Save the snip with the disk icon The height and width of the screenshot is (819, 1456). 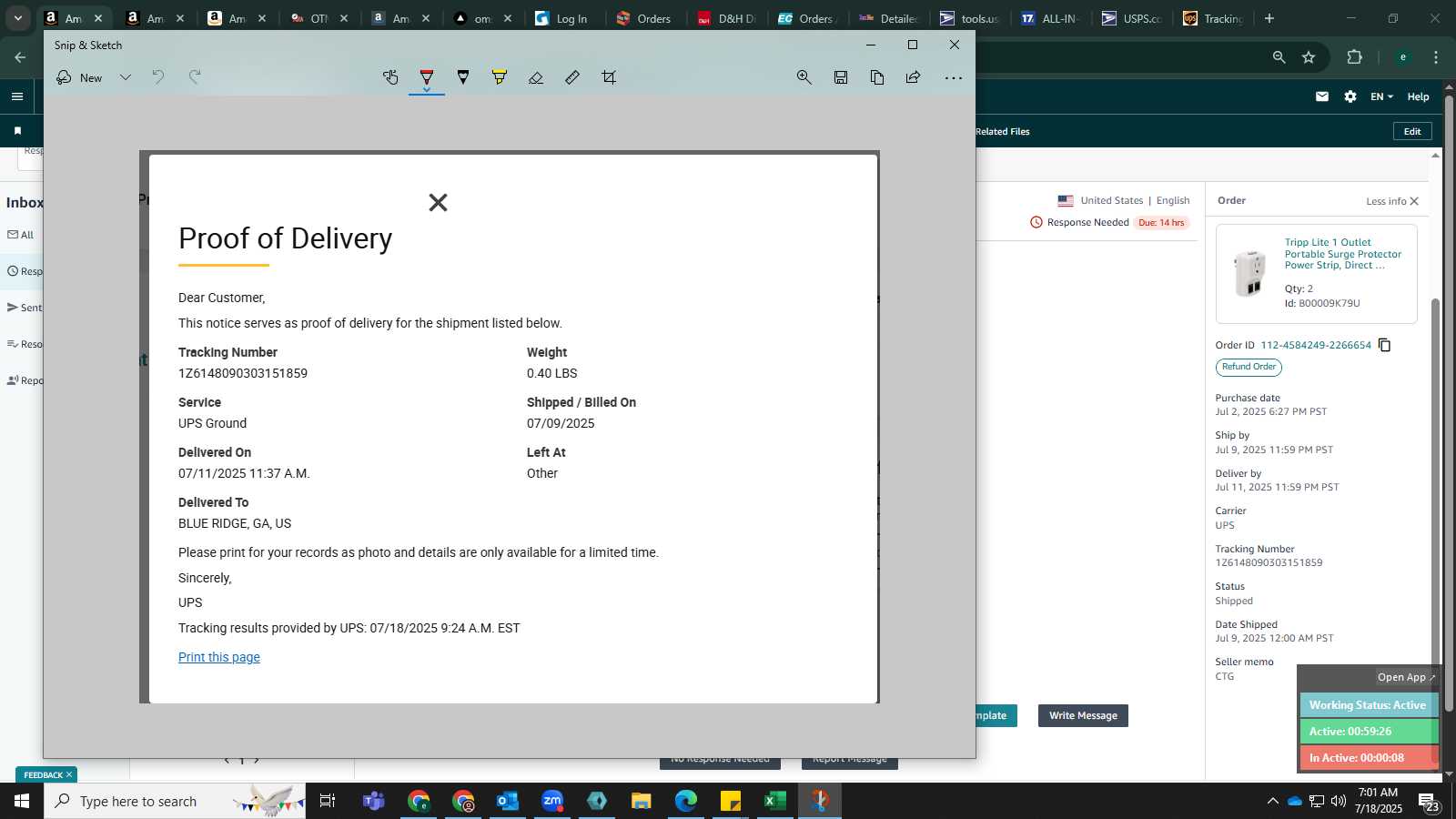coord(841,77)
